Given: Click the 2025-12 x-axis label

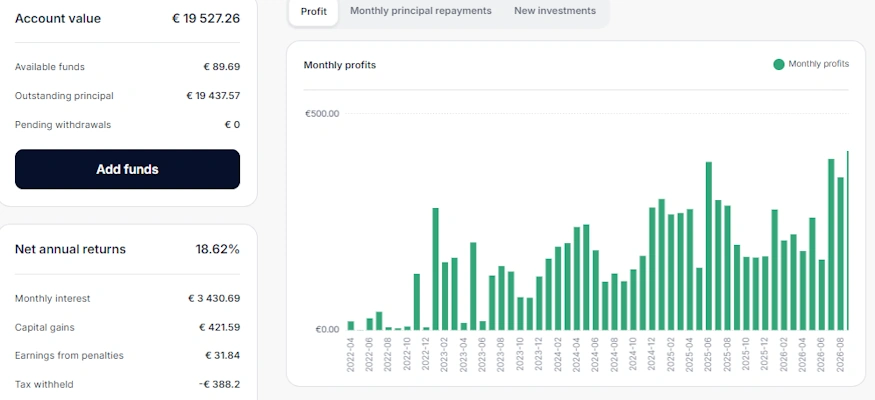Looking at the screenshot, I should [x=765, y=355].
